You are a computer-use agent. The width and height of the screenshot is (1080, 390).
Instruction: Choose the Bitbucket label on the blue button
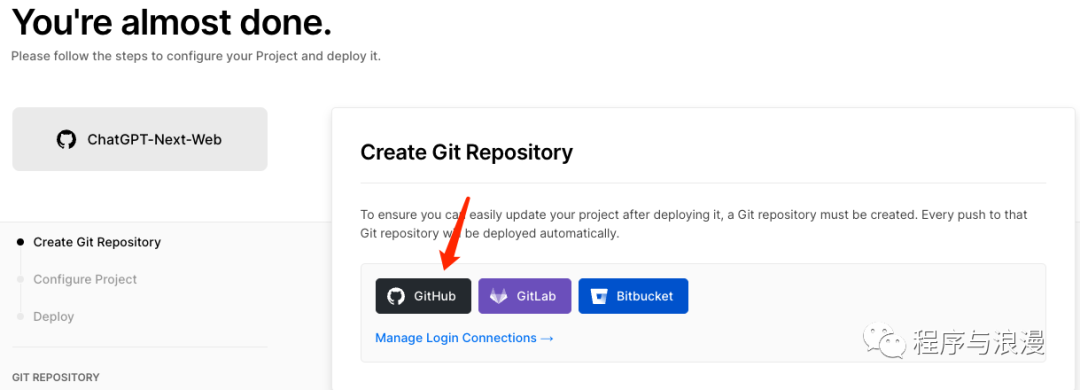click(645, 296)
